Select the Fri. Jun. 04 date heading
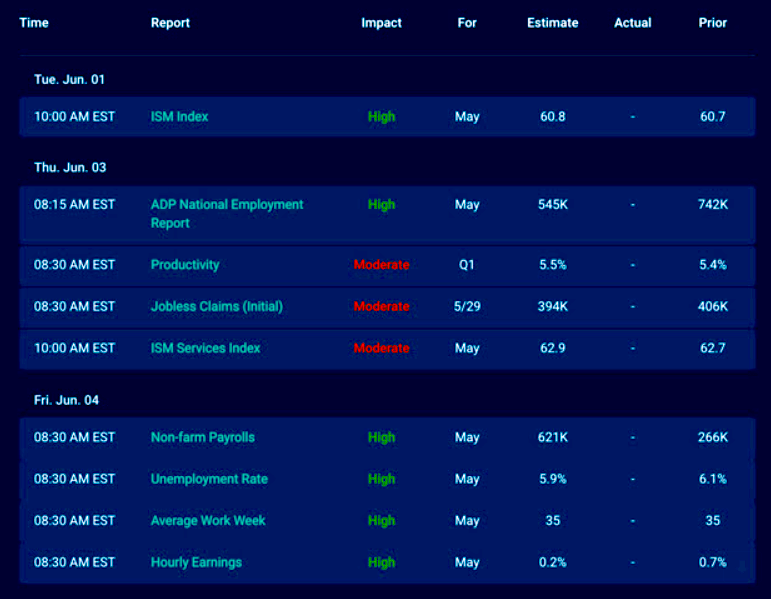The image size is (771, 599). [67, 400]
